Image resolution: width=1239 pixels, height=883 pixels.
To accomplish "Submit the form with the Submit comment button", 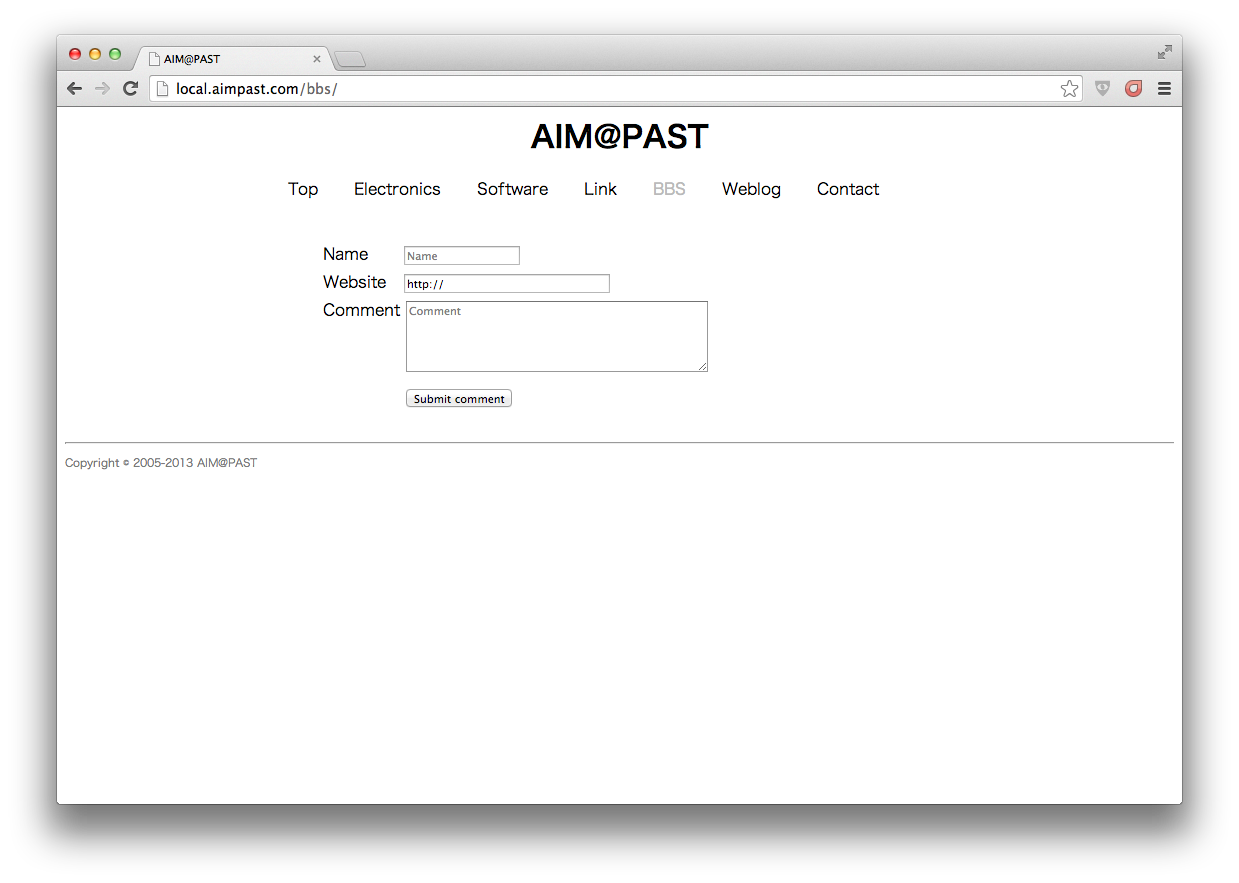I will [x=459, y=398].
